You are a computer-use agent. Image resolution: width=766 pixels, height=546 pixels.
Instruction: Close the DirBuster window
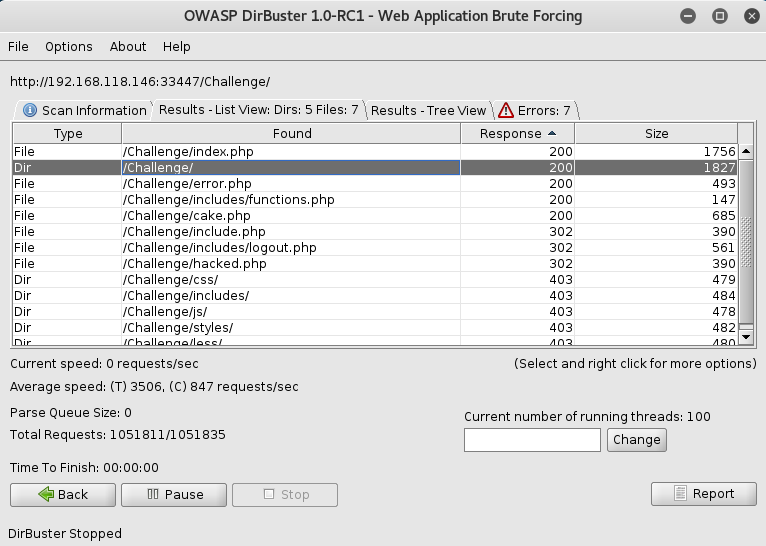point(752,16)
